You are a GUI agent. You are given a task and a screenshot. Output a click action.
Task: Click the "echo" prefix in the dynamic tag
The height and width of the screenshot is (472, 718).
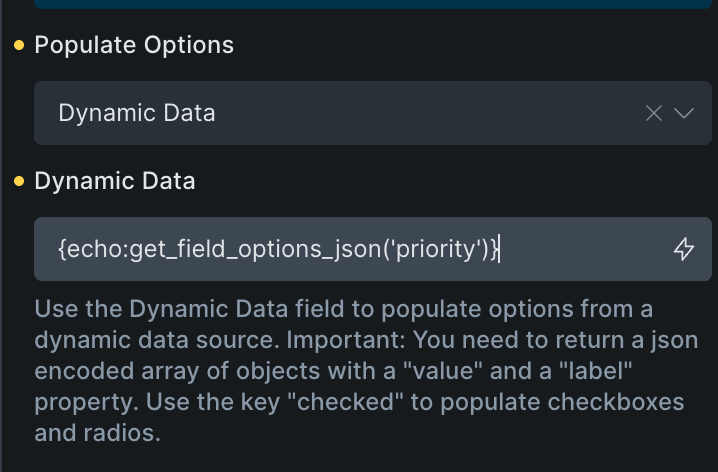point(90,249)
